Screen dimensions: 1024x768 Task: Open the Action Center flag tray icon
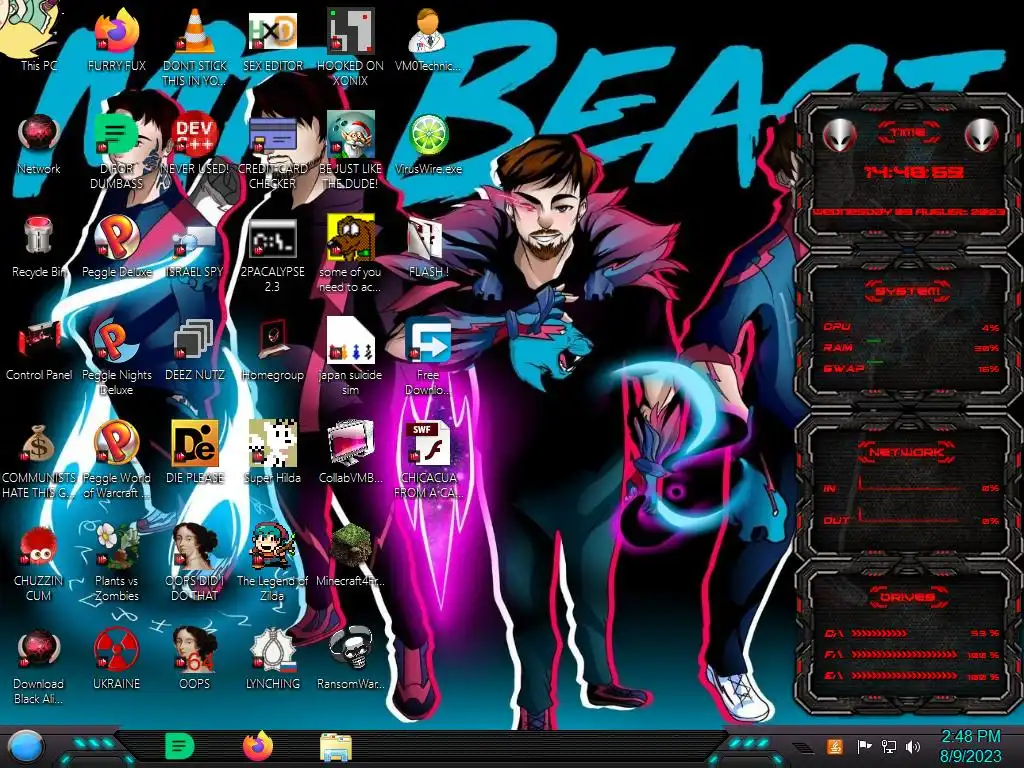tap(864, 746)
